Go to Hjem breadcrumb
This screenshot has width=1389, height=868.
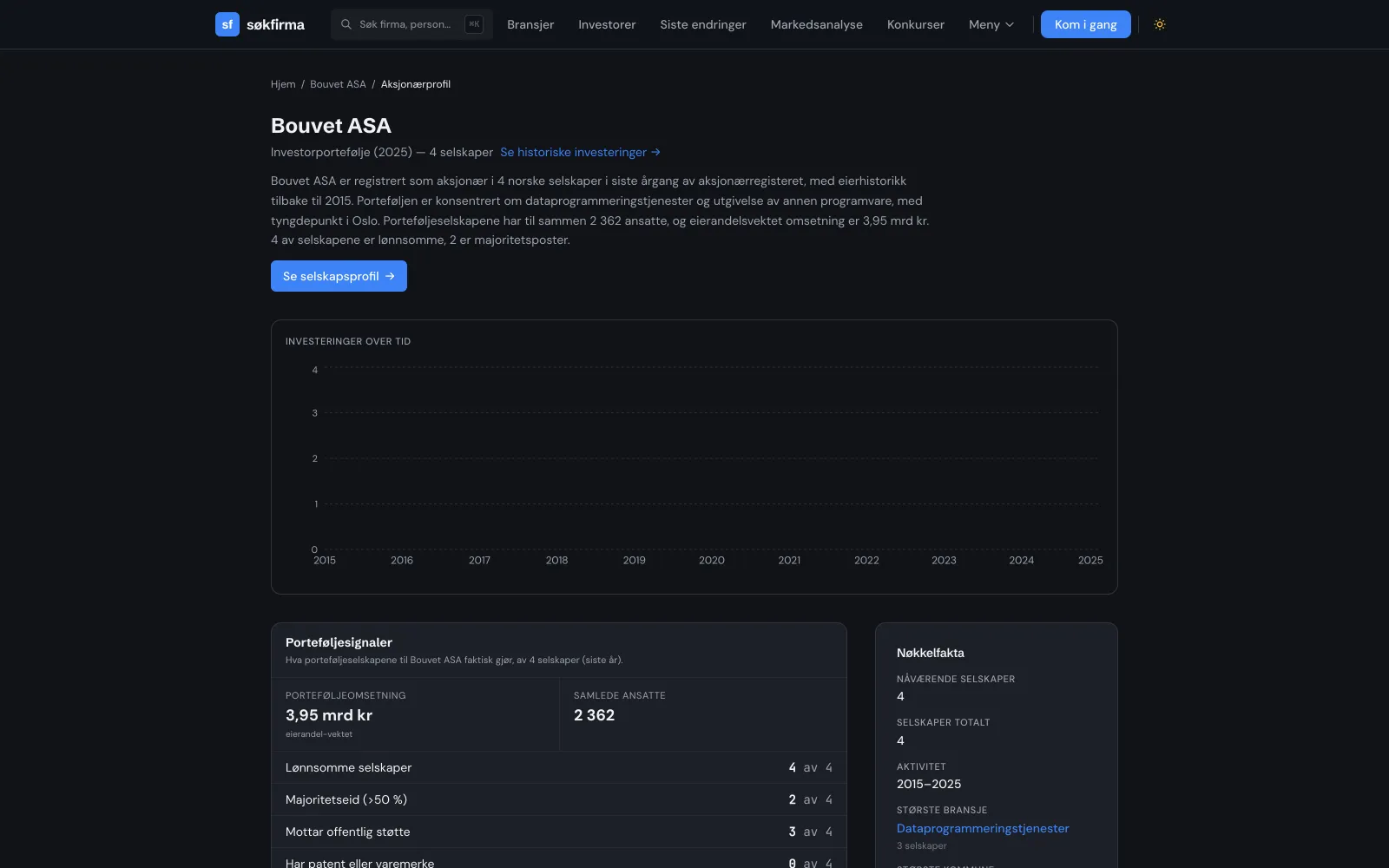(x=283, y=84)
